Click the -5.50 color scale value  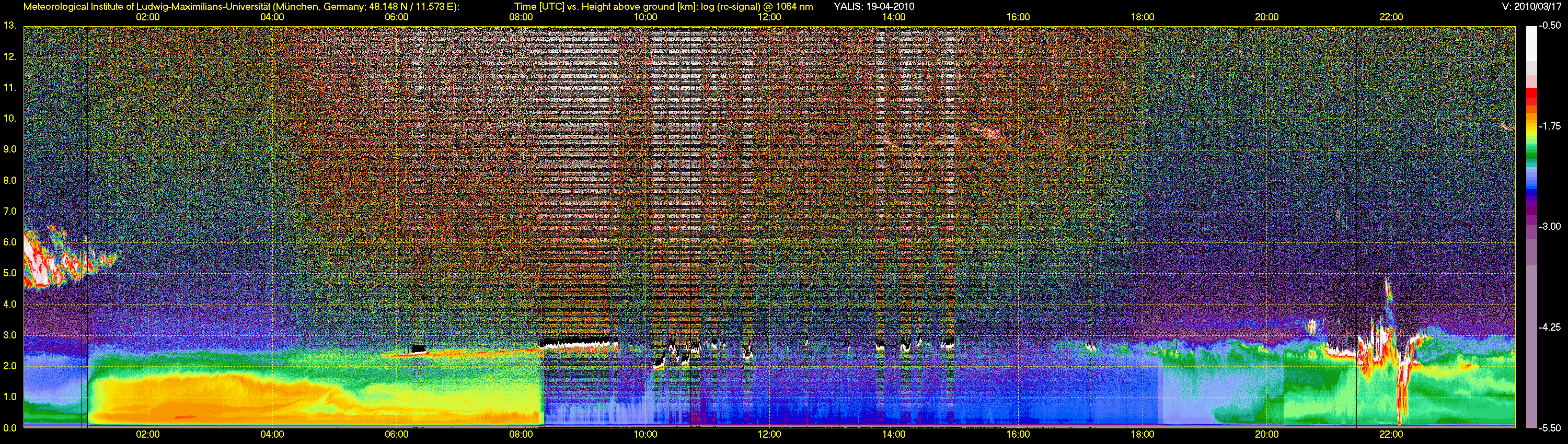click(1549, 428)
